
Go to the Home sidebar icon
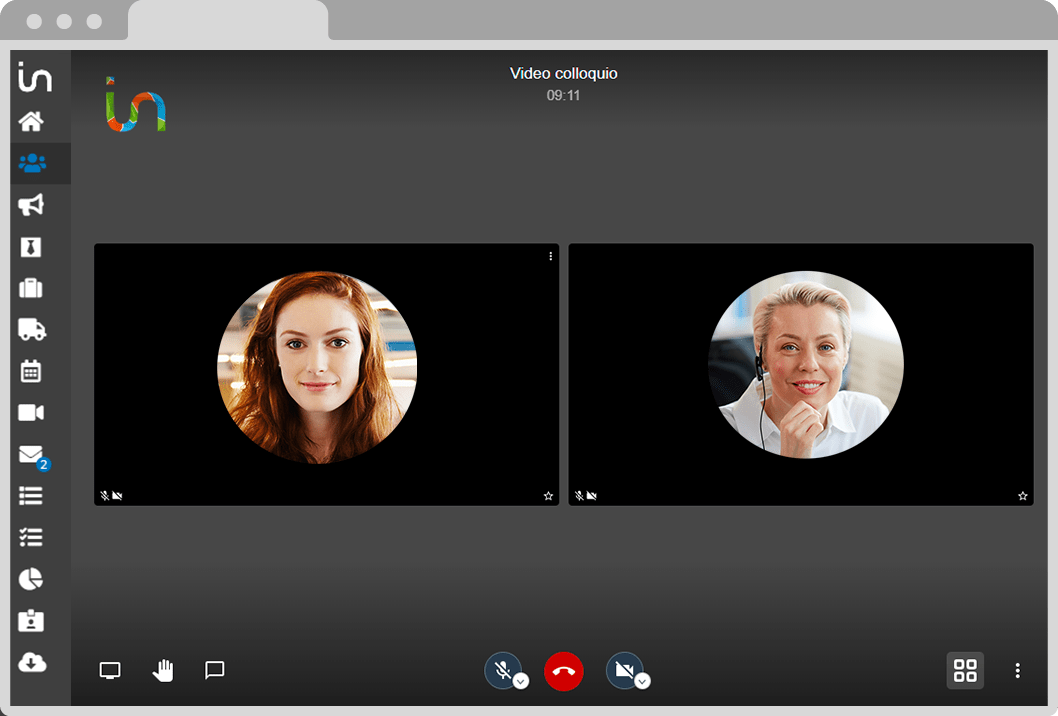tap(31, 121)
